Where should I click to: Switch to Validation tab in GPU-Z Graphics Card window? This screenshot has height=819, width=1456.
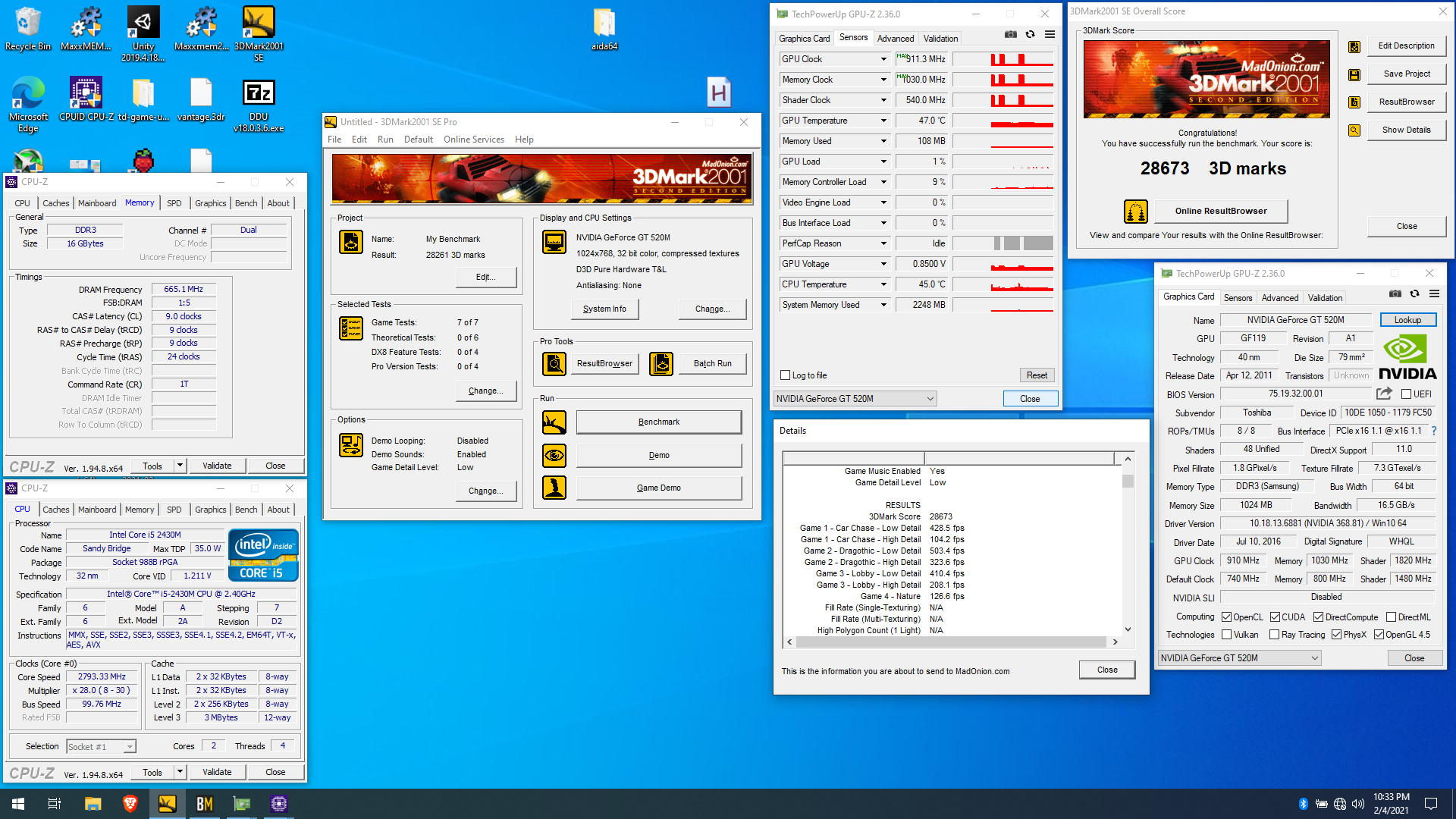1325,298
